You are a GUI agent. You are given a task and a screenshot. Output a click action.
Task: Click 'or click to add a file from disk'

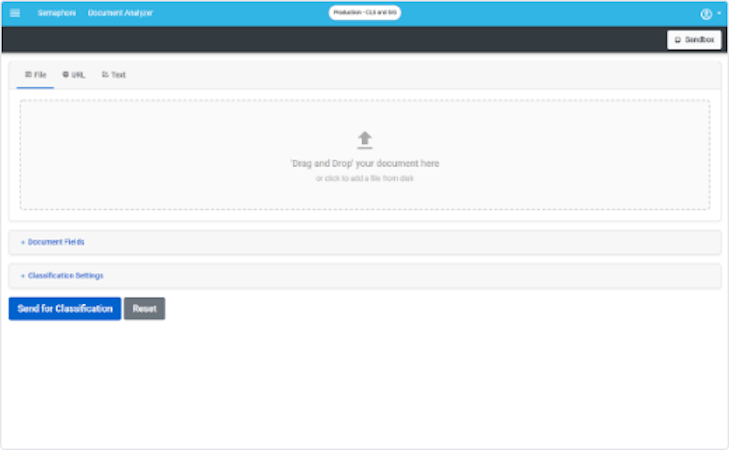click(364, 179)
